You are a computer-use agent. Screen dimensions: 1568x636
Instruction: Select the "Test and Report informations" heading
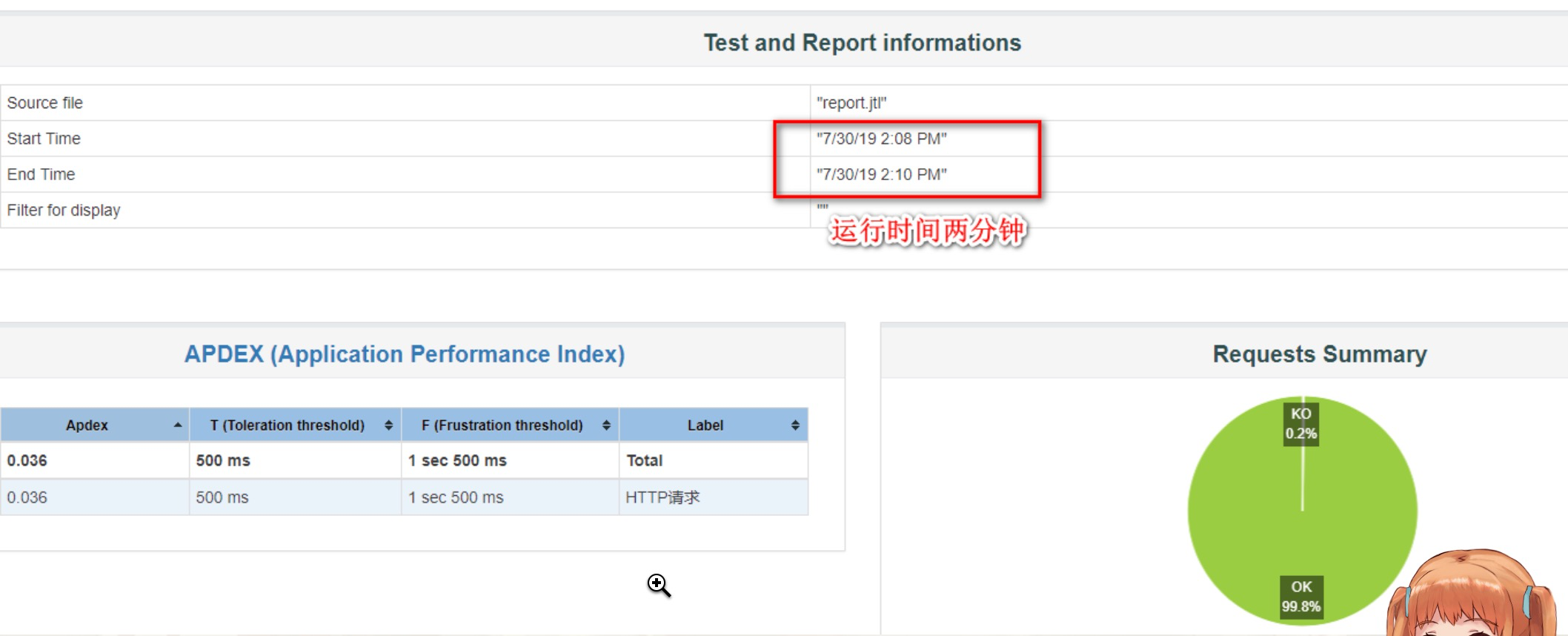[x=862, y=43]
